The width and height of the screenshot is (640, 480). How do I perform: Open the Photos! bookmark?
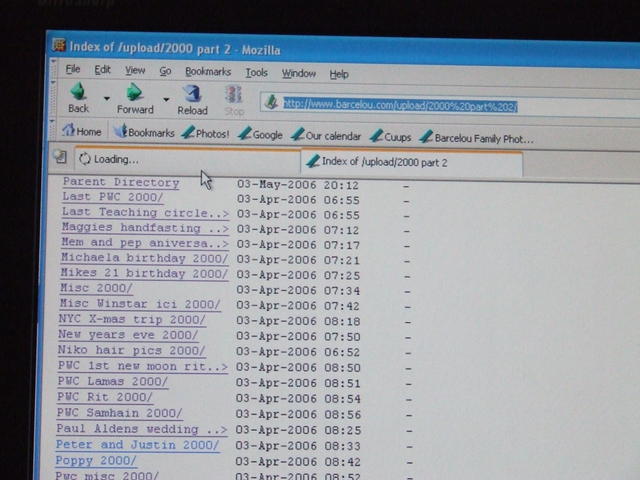[x=204, y=134]
